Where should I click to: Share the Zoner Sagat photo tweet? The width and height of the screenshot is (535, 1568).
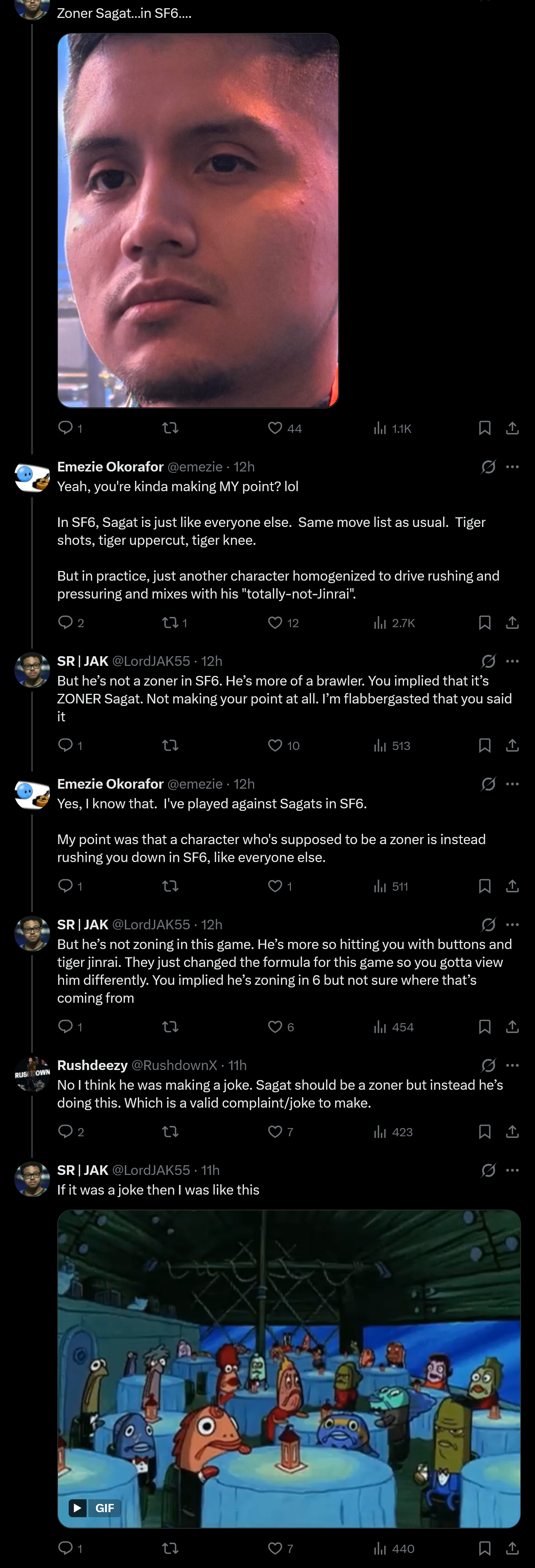coord(512,428)
